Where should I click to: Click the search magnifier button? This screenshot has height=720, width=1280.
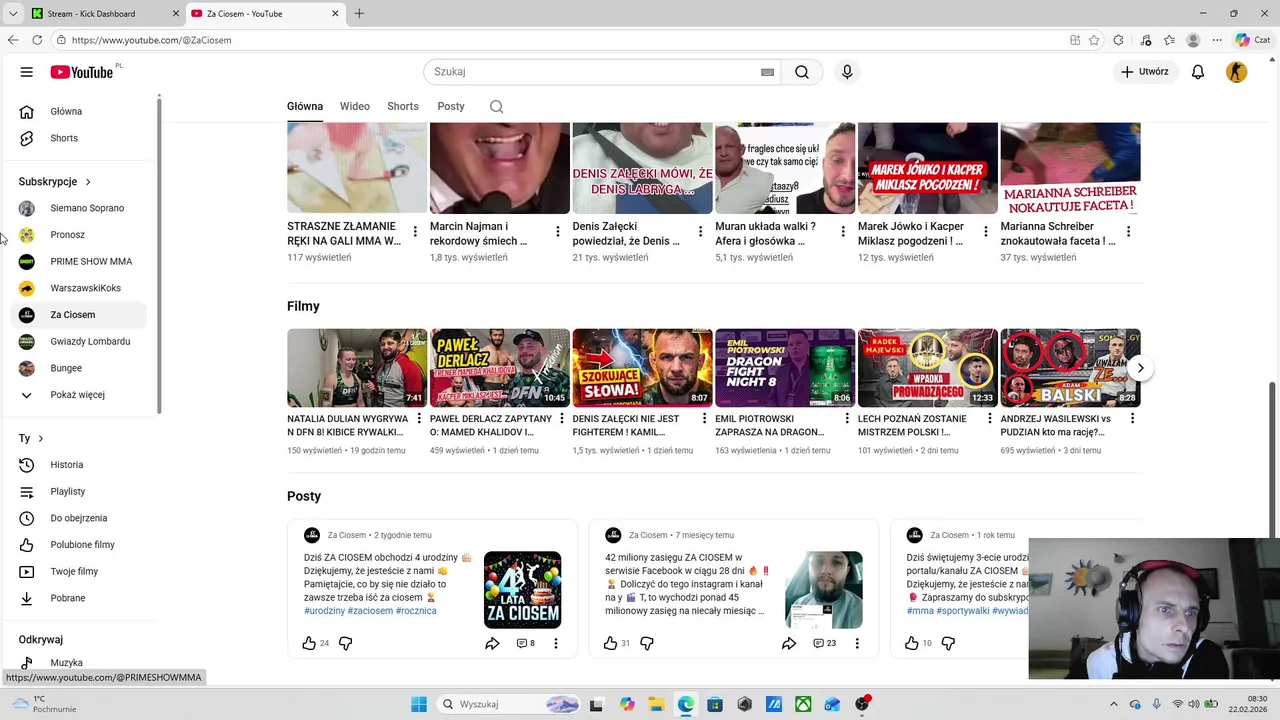802,72
